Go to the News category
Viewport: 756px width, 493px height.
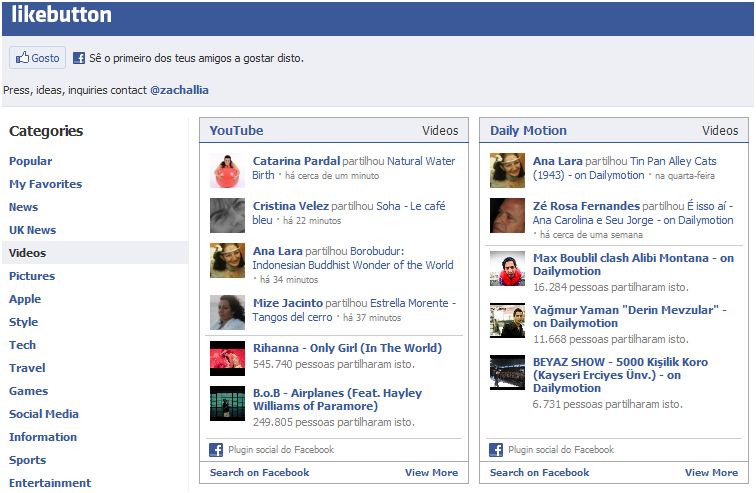(x=23, y=207)
